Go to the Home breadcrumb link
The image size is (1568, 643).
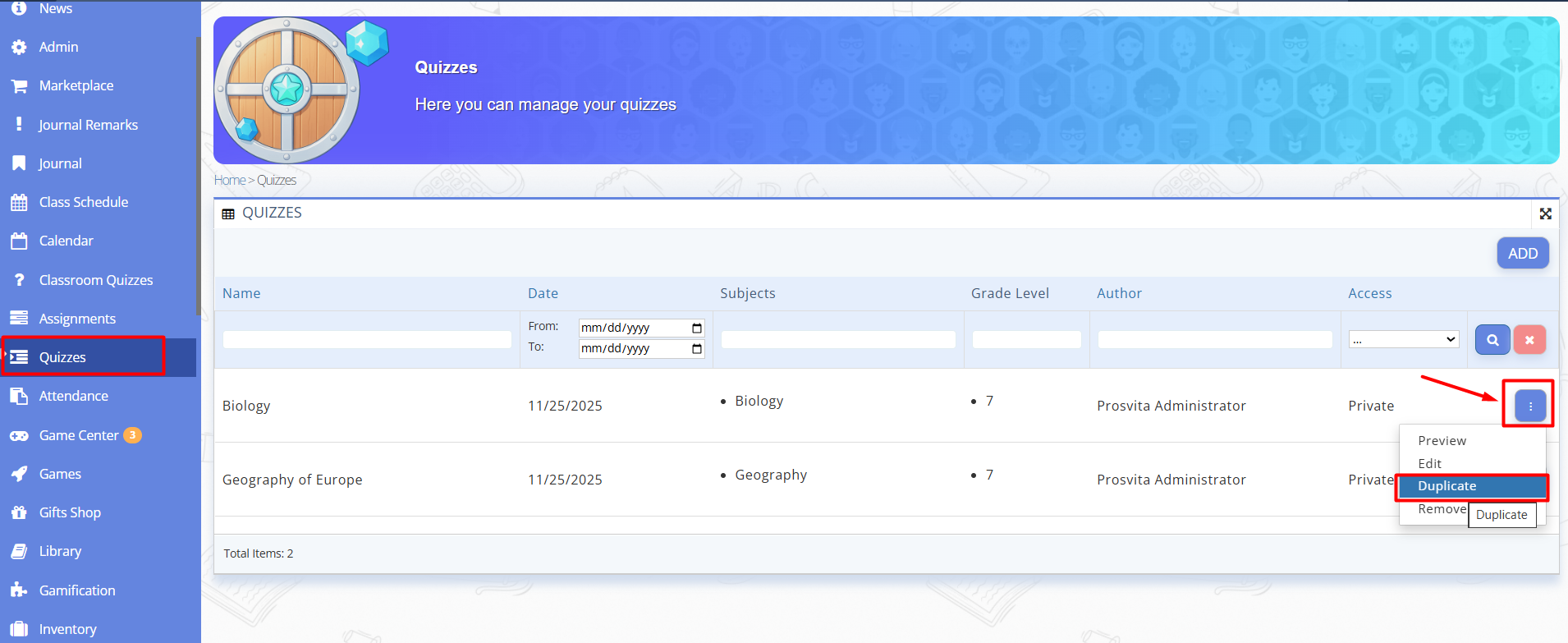coord(230,181)
